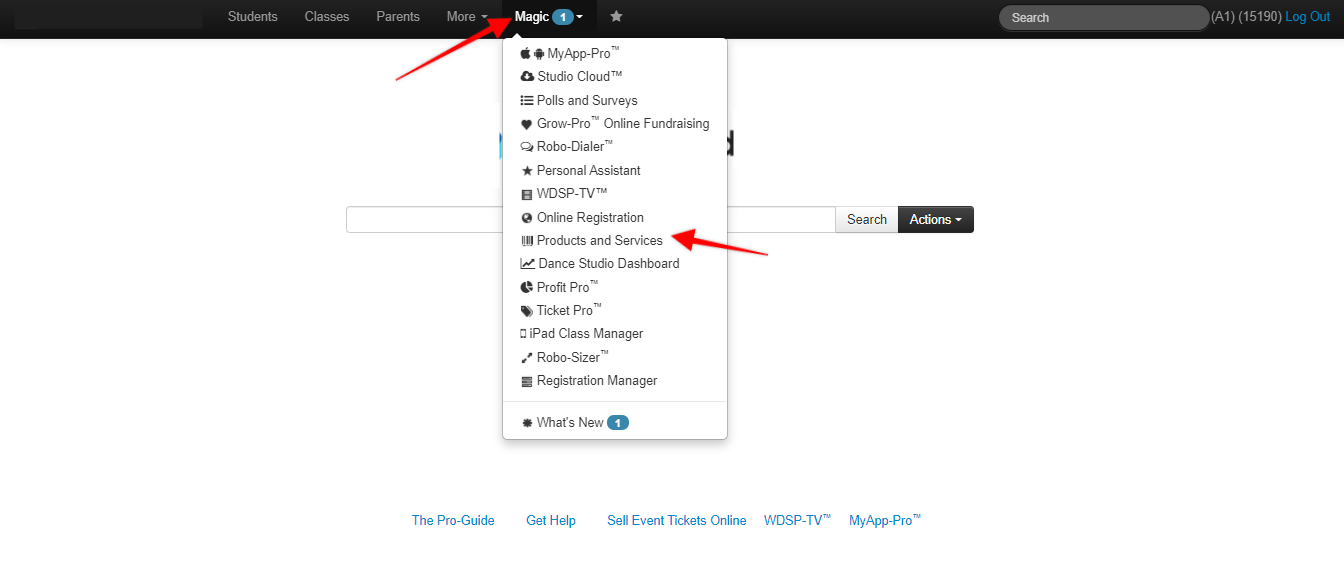Image resolution: width=1344 pixels, height=563 pixels.
Task: Open The Pro-Guide footer link
Action: click(x=453, y=521)
